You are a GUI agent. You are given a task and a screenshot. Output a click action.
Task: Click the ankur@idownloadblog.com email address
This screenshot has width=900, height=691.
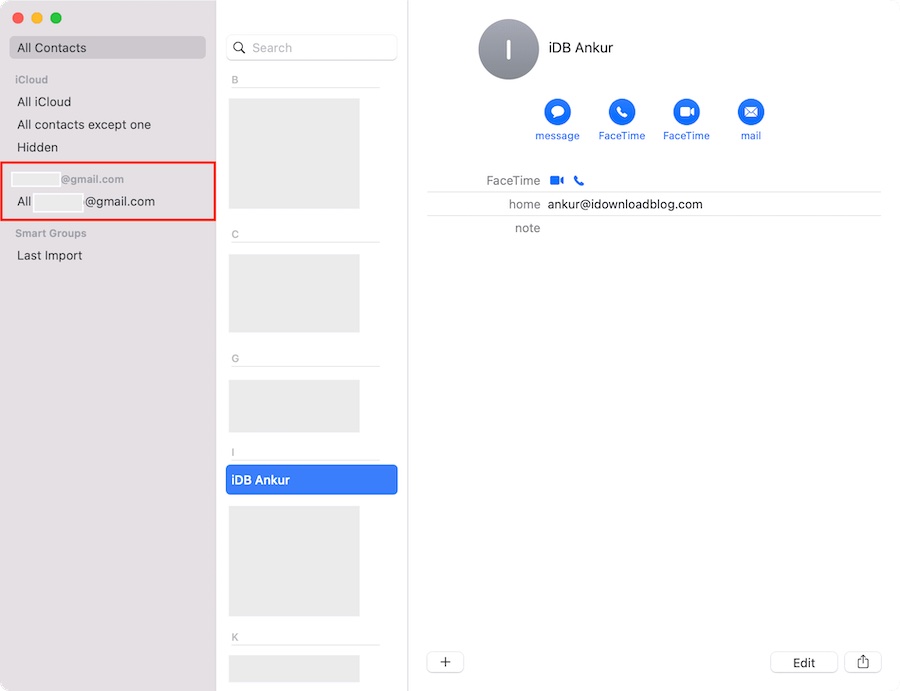[625, 204]
